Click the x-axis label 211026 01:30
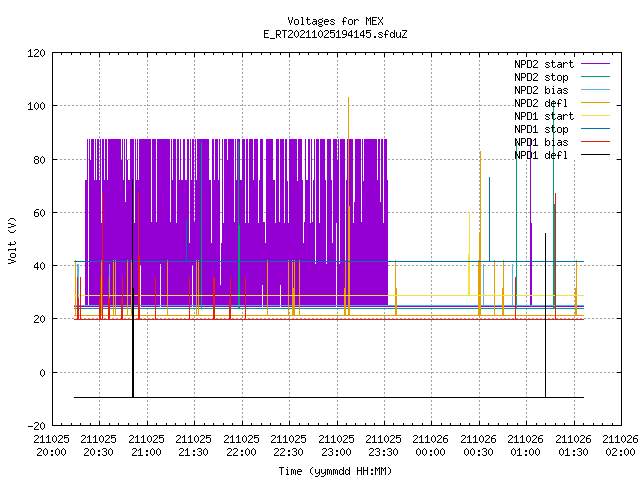This screenshot has width=640, height=480. point(573,446)
